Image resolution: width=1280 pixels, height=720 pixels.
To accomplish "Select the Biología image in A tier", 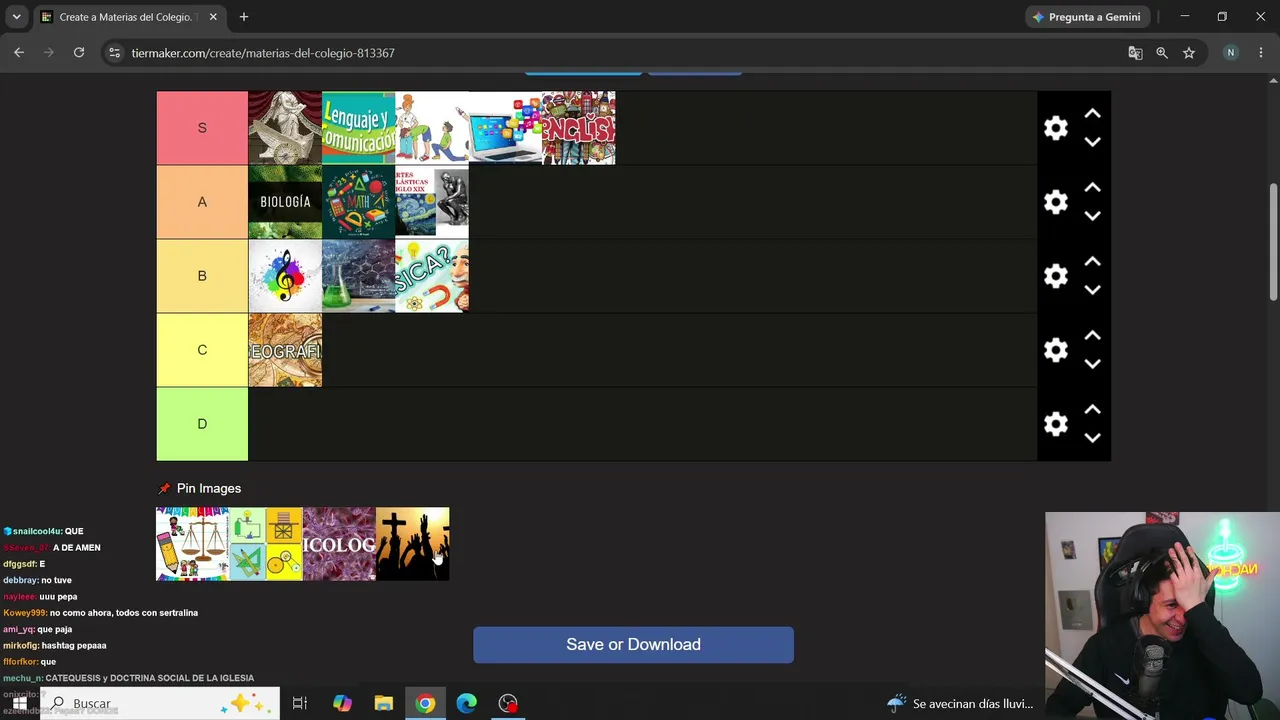I will point(285,202).
